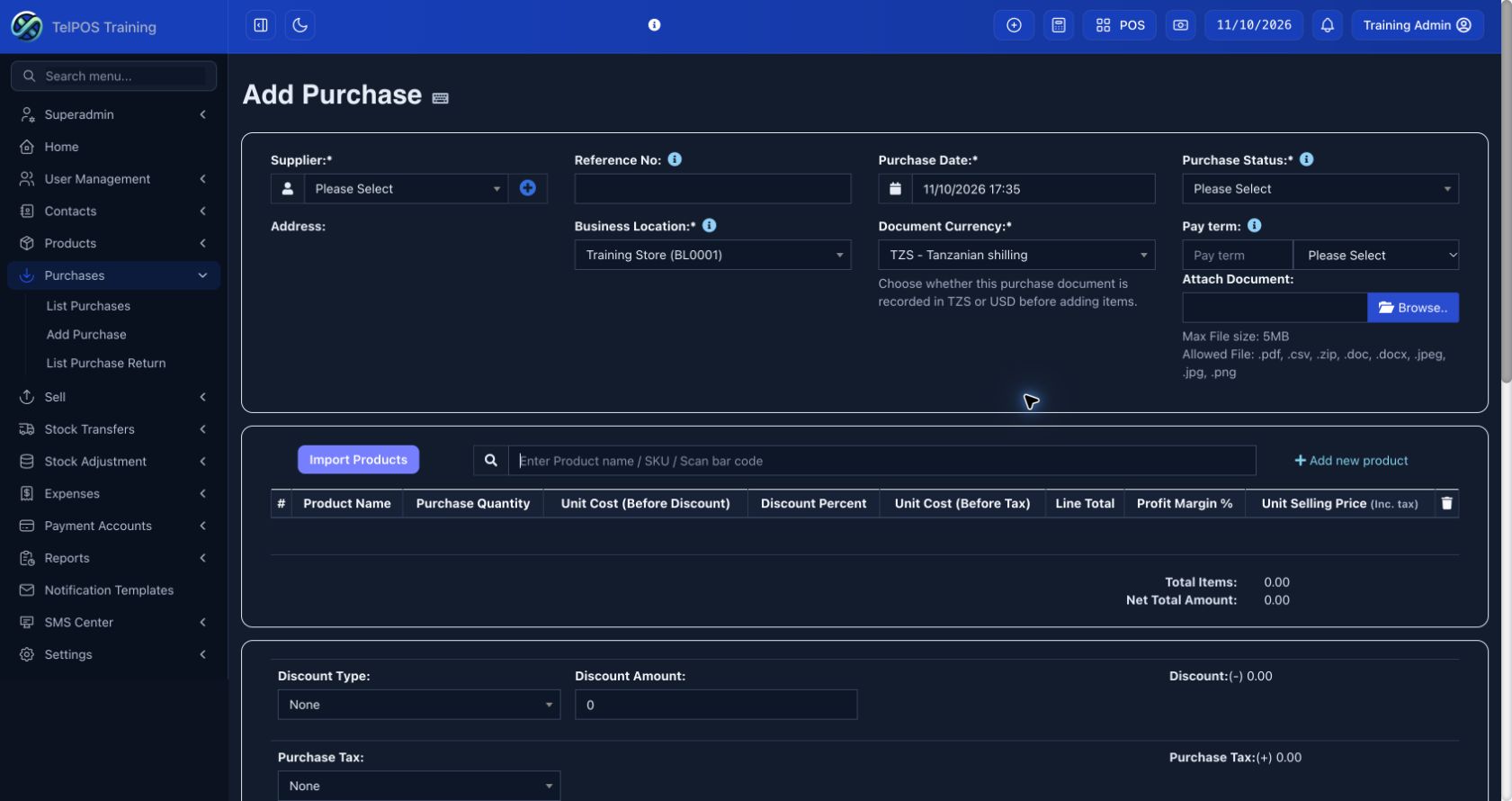Image resolution: width=1512 pixels, height=801 pixels.
Task: Expand the Reports sidebar menu
Action: (x=113, y=558)
